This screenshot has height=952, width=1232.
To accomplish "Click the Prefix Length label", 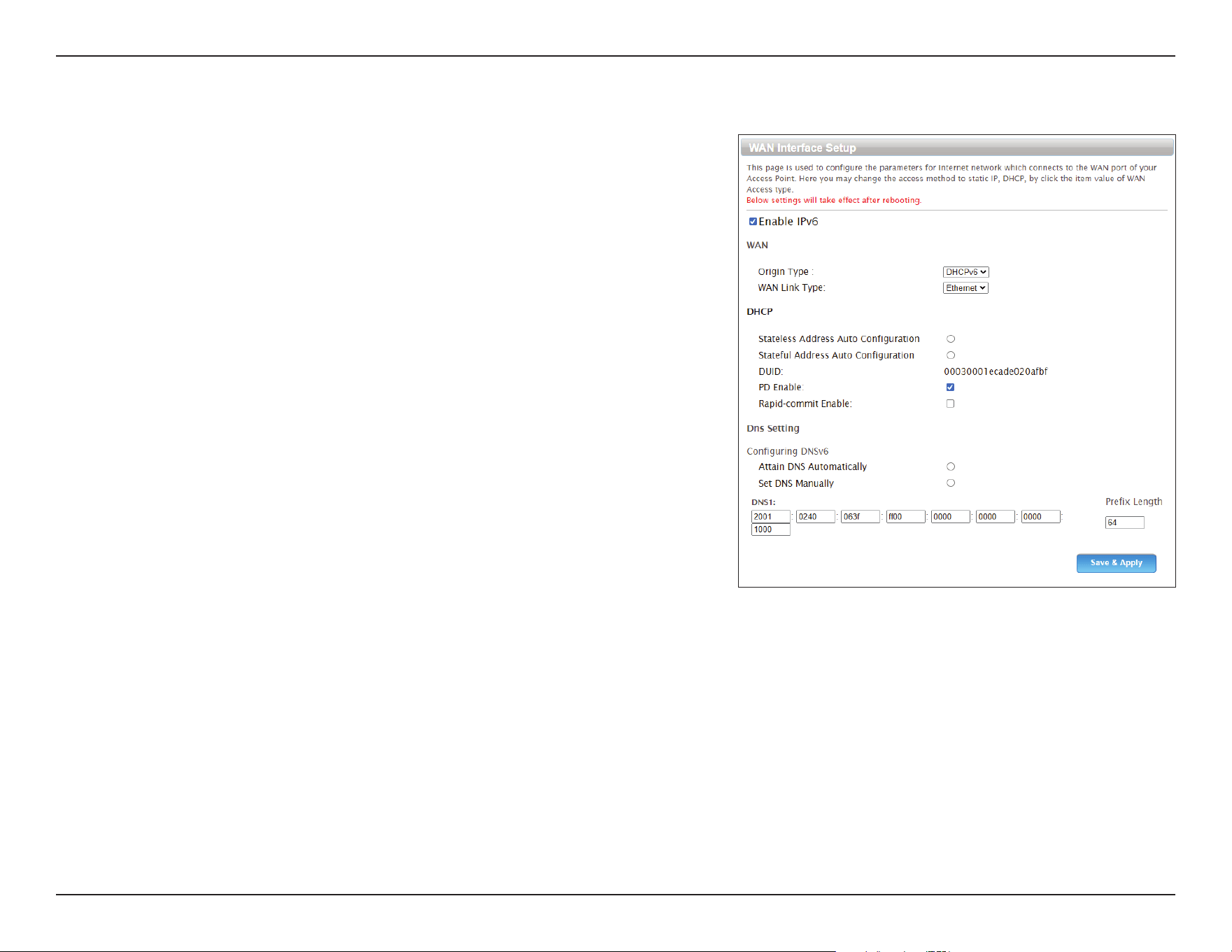I will 1133,502.
